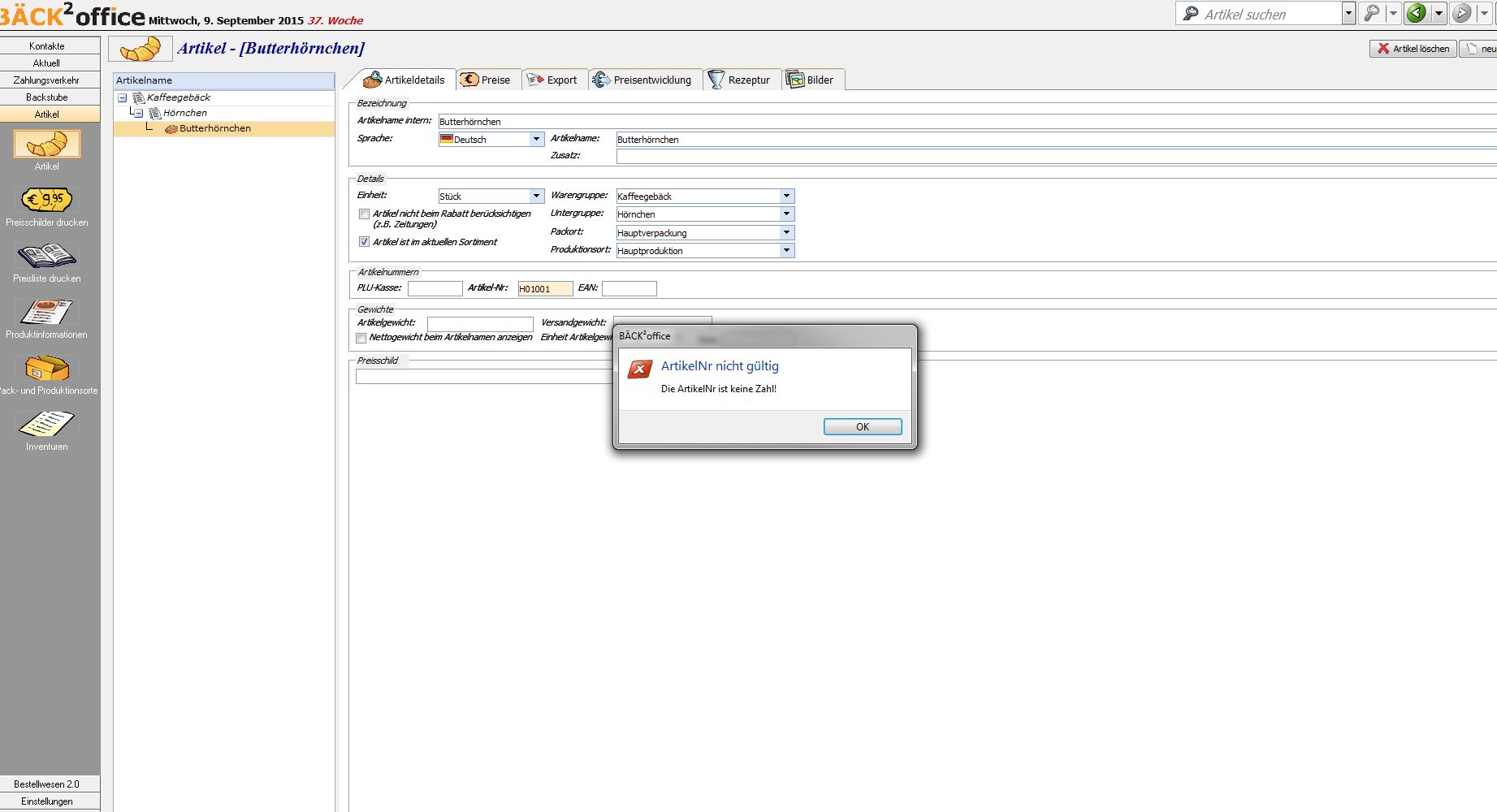
Task: Click the 'Artikel löschen' button
Action: pos(1413,49)
